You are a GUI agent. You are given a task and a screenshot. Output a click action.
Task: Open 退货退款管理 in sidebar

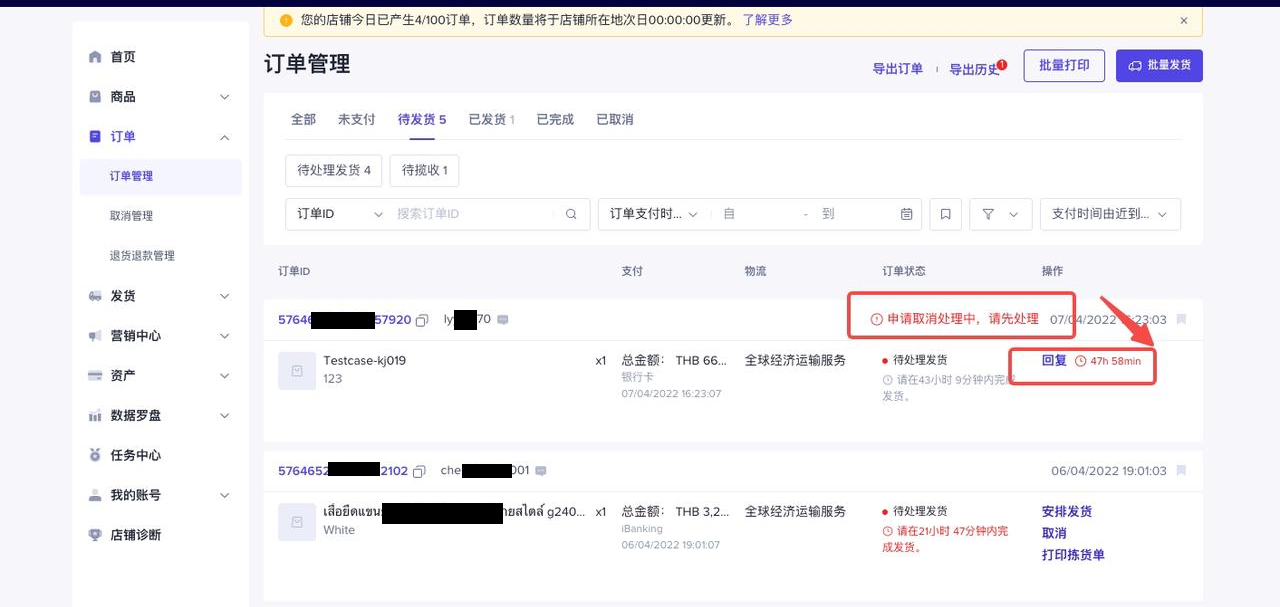142,256
